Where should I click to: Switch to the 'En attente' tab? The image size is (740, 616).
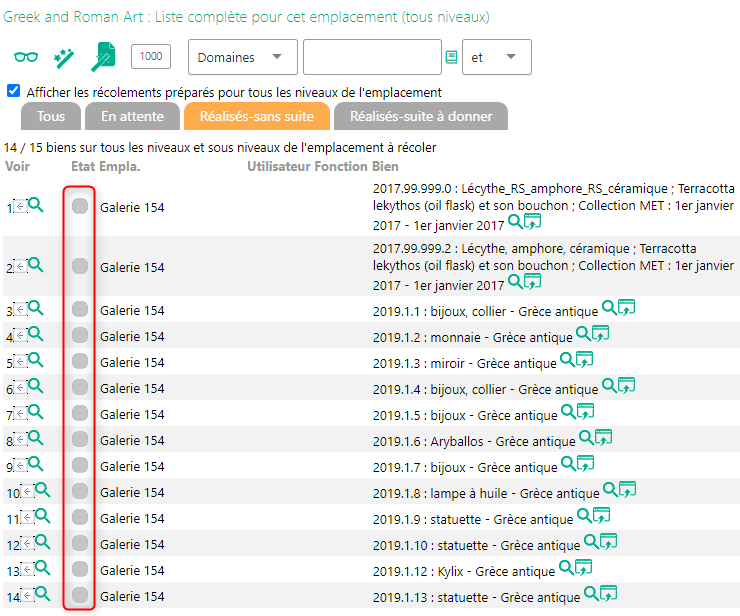point(132,116)
